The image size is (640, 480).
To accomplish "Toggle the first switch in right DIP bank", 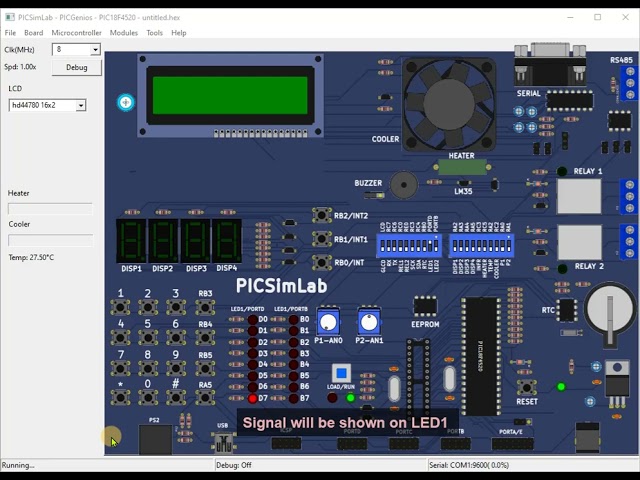I will pos(455,246).
